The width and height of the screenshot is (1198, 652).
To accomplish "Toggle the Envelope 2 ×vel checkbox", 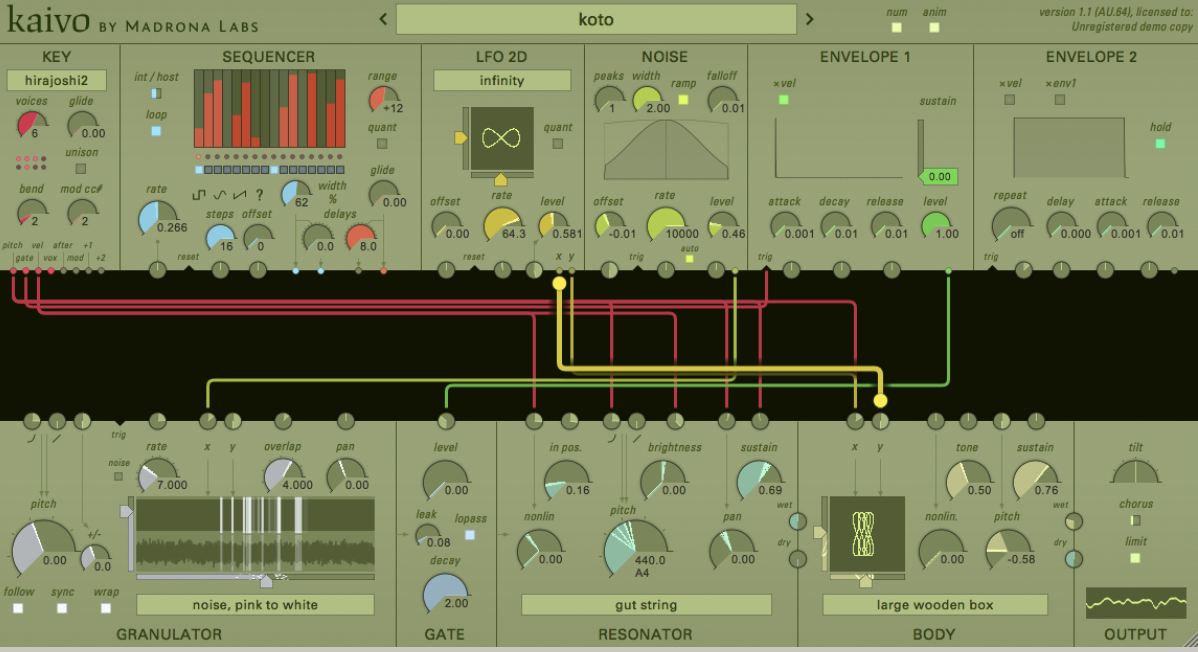I will [1009, 99].
